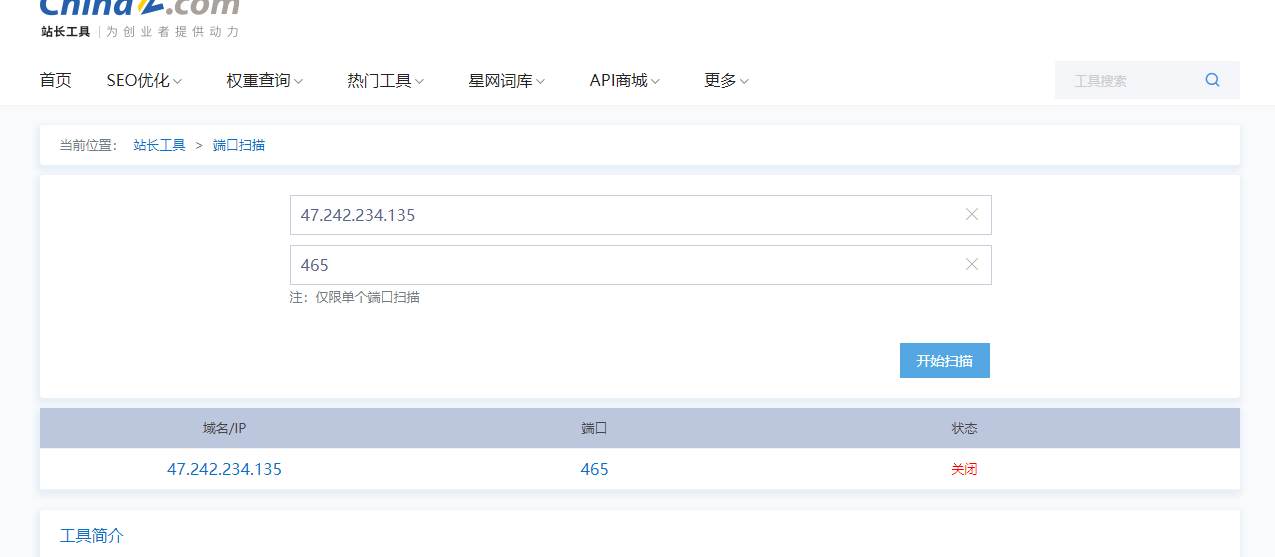Viewport: 1275px width, 557px height.
Task: Click the 关闭 status text
Action: pyautogui.click(x=964, y=469)
